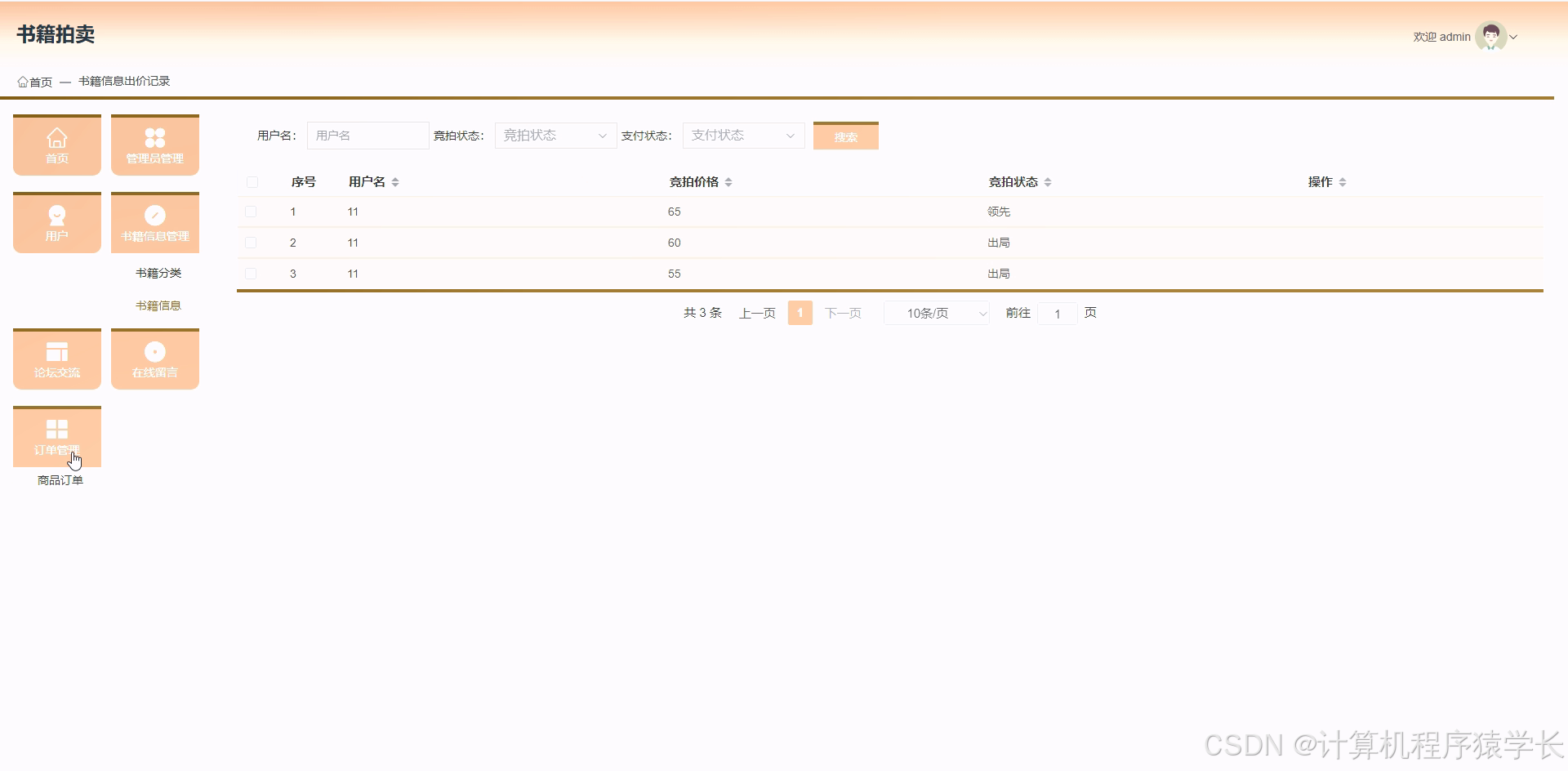This screenshot has height=771, width=1568.
Task: Sort table by 竞拍状态 column
Action: [1048, 182]
